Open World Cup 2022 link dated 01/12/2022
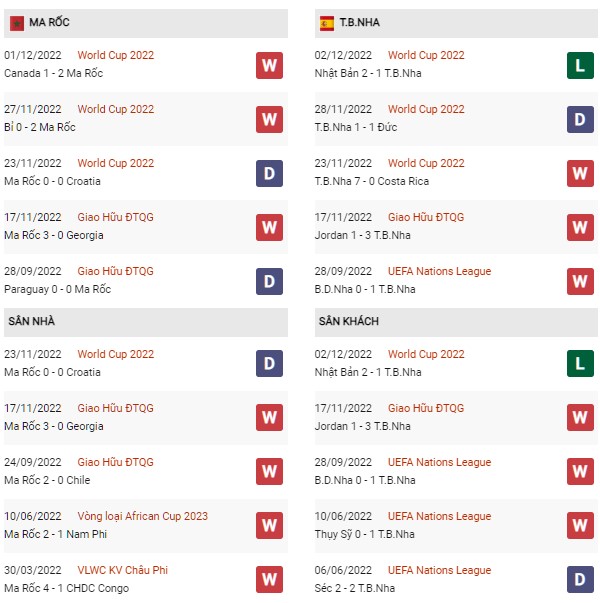 (115, 55)
